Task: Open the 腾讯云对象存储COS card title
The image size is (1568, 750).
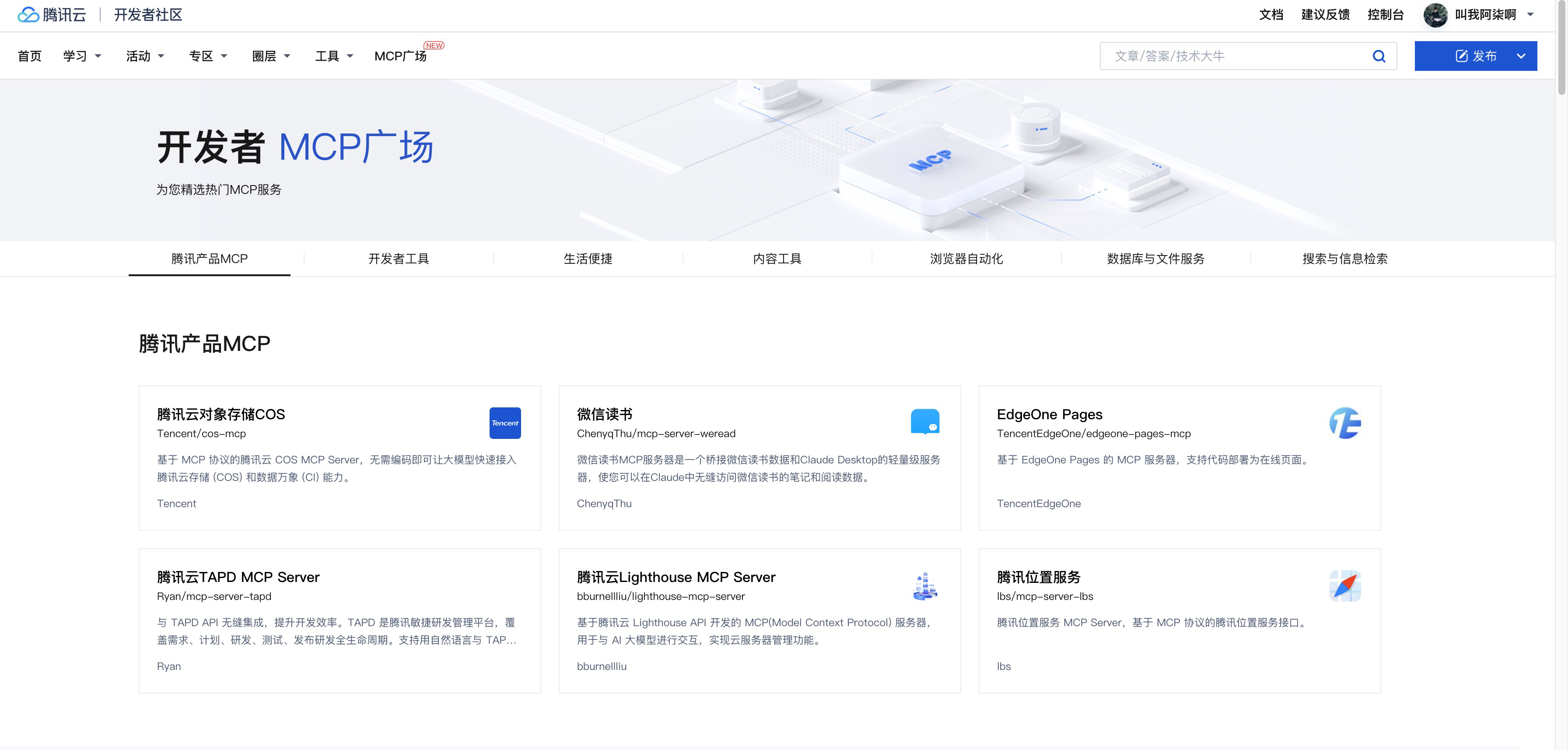Action: 221,414
